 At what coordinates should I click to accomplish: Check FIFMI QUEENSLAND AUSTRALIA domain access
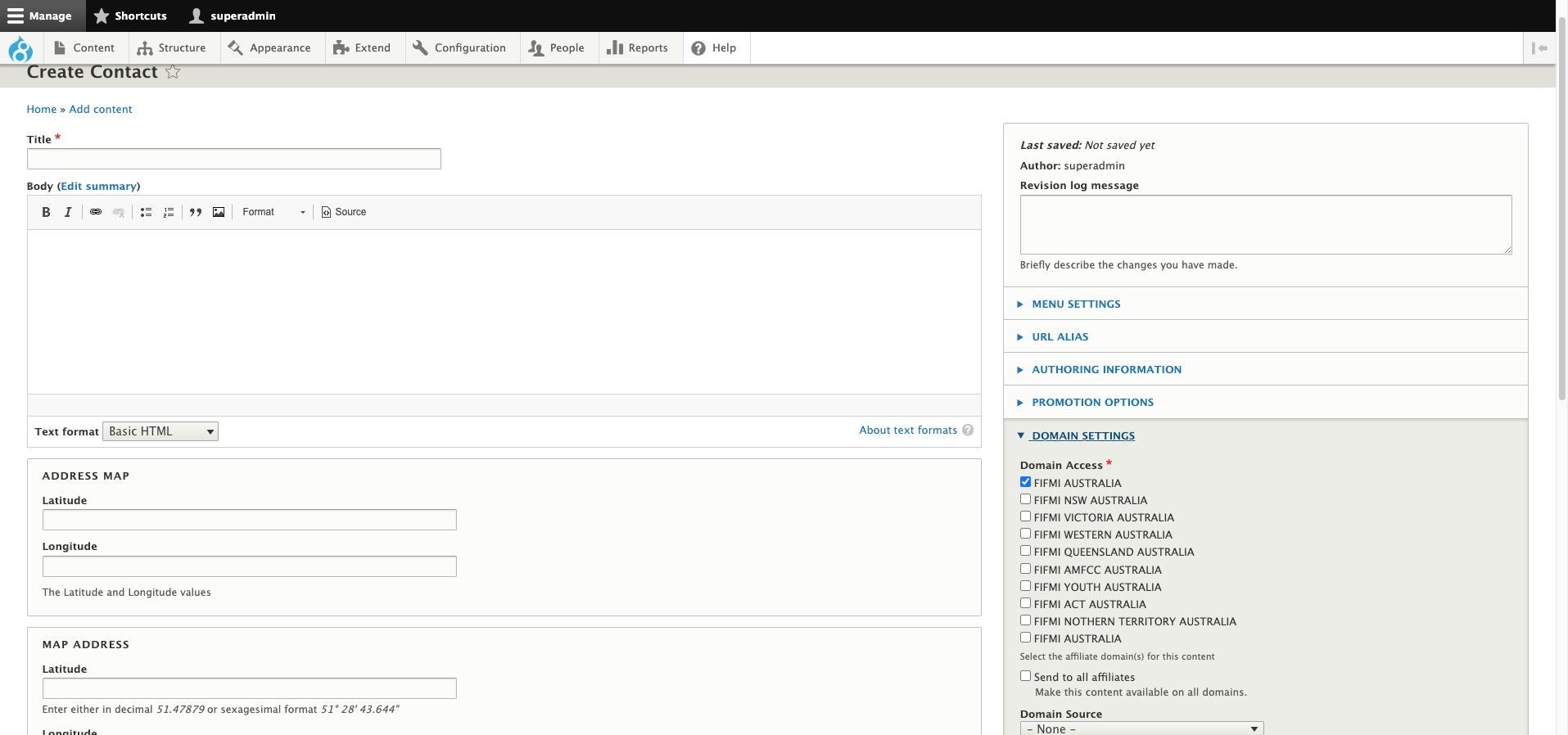(x=1025, y=551)
